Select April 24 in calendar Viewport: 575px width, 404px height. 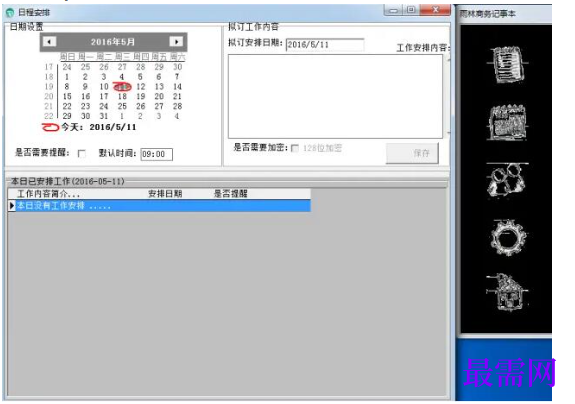point(67,67)
